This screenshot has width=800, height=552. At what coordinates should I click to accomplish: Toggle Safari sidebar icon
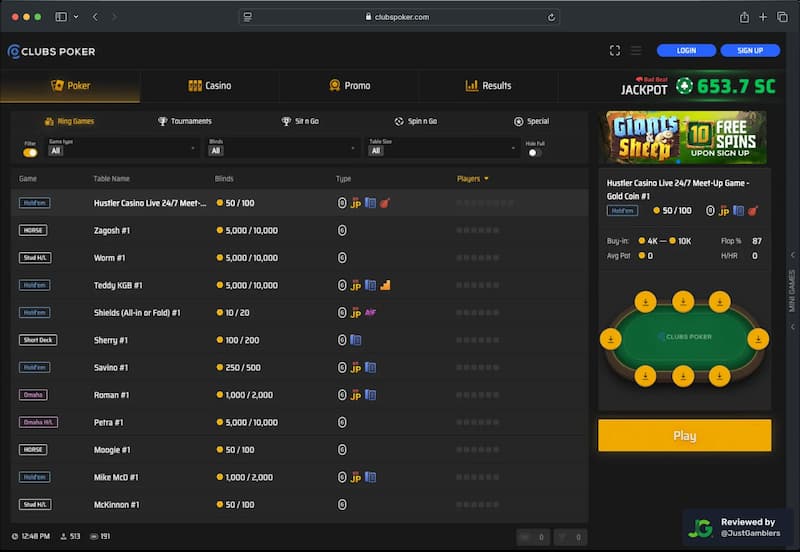pyautogui.click(x=61, y=17)
